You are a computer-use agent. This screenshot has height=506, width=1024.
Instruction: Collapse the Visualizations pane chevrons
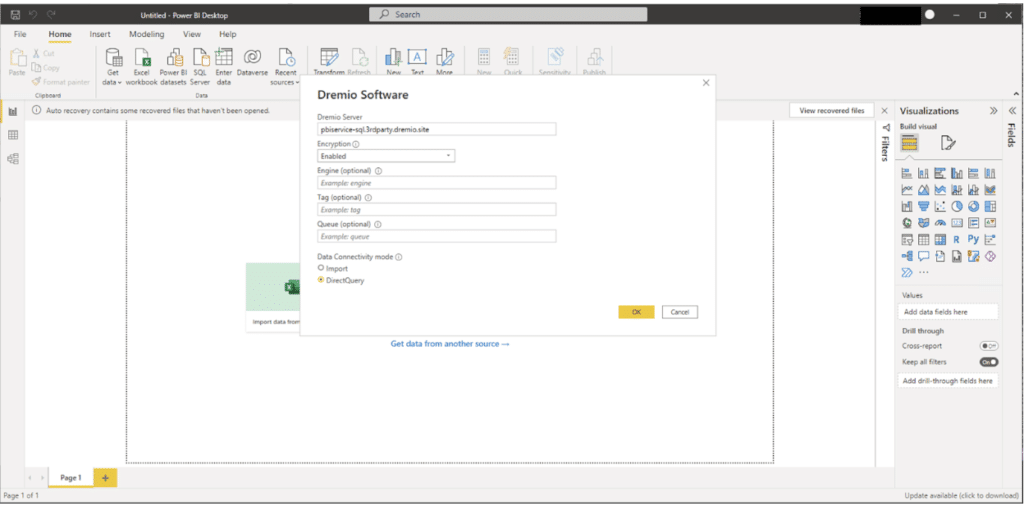pyautogui.click(x=994, y=111)
